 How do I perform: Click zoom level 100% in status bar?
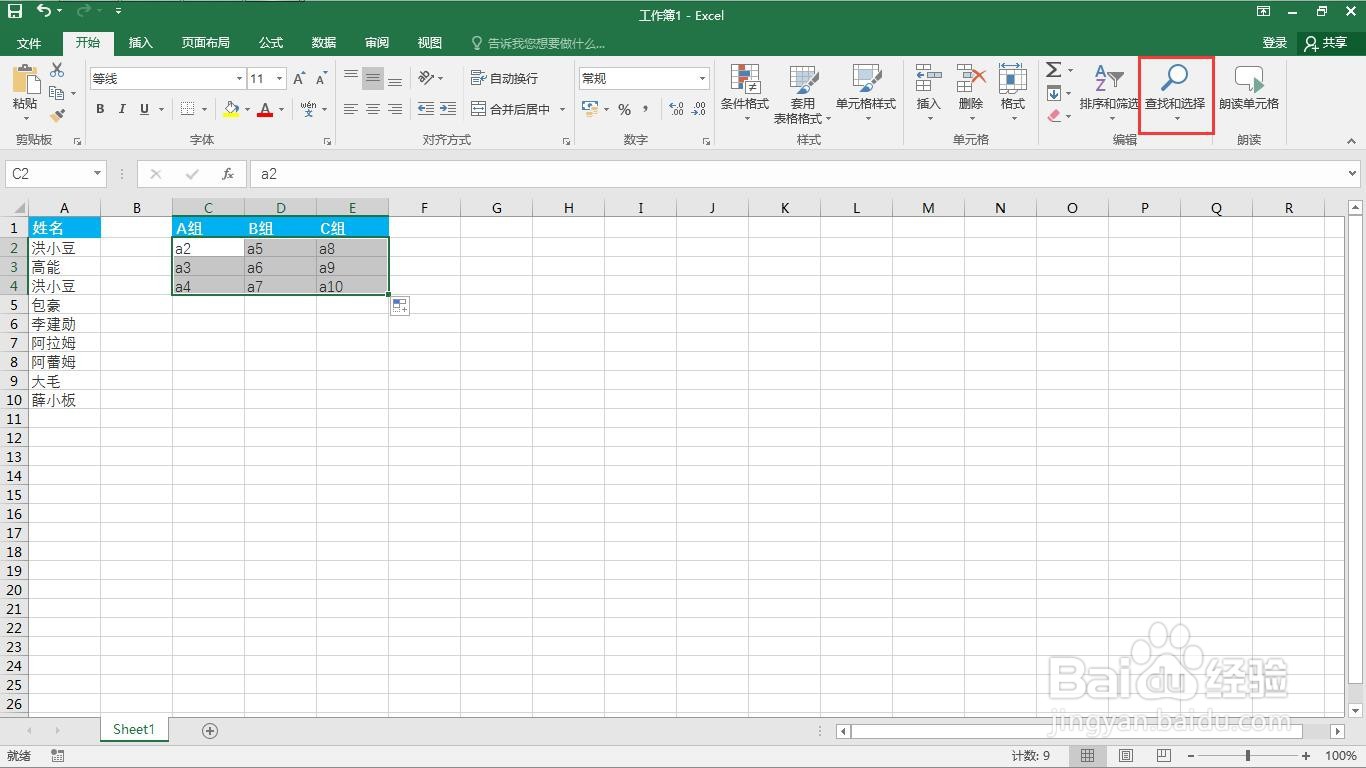pyautogui.click(x=1340, y=756)
